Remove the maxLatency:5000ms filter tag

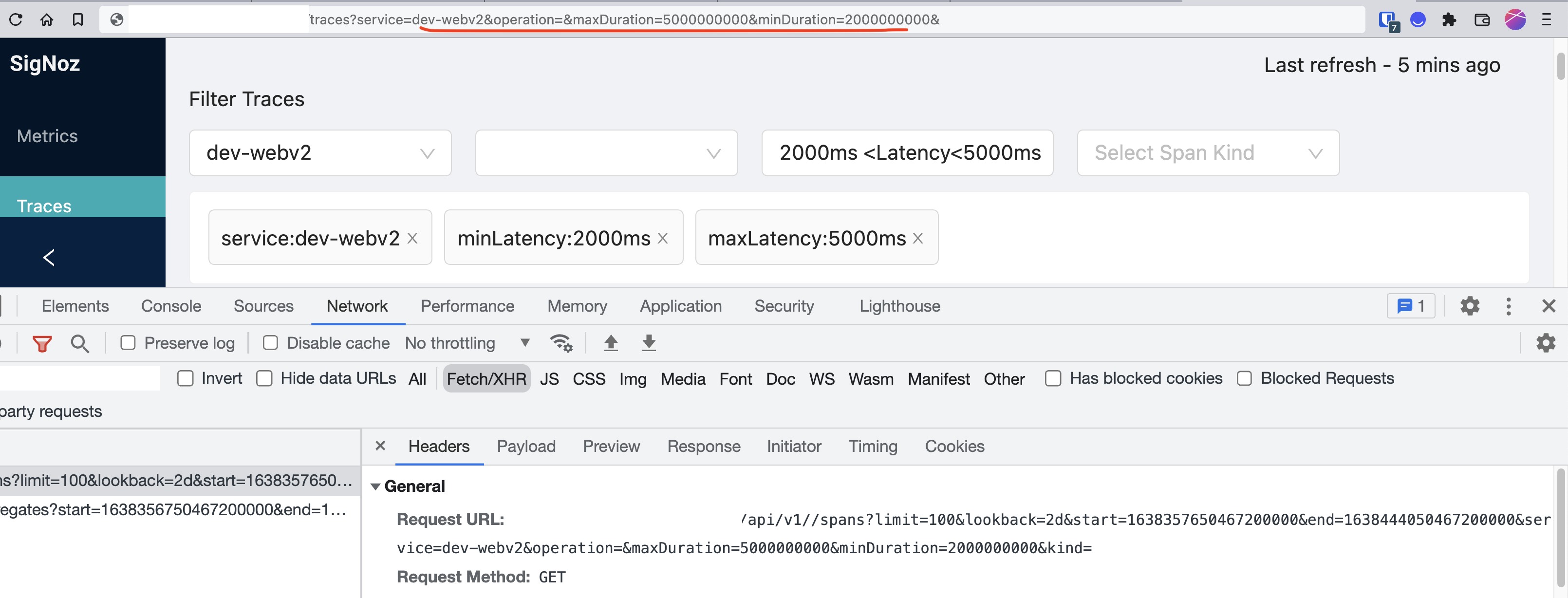(918, 238)
